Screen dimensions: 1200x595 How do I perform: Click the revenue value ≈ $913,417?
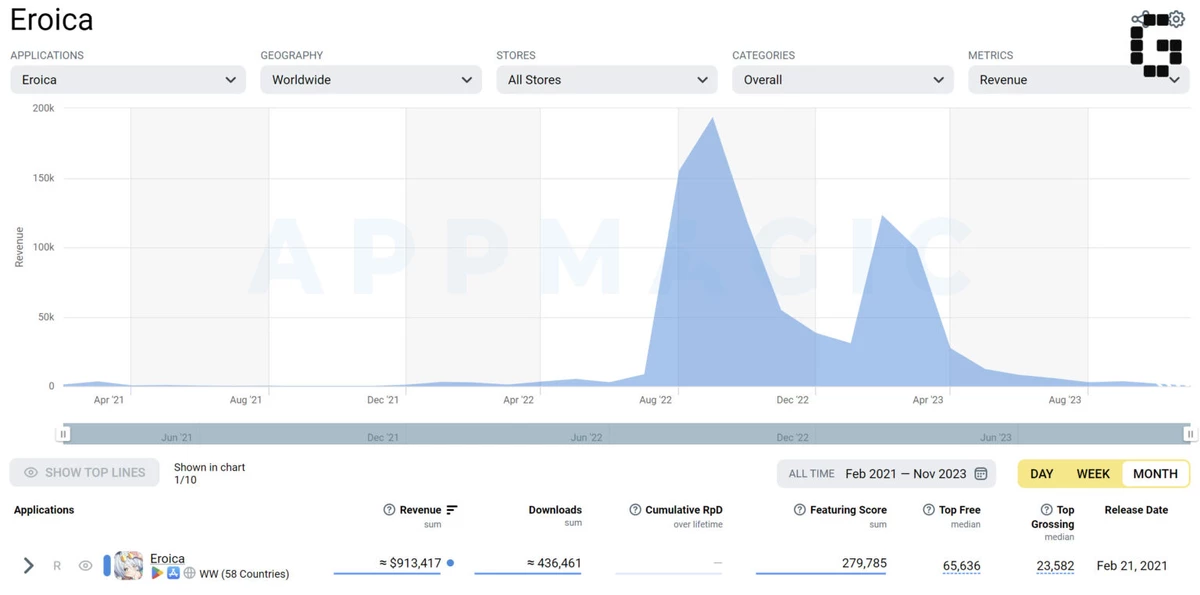410,563
